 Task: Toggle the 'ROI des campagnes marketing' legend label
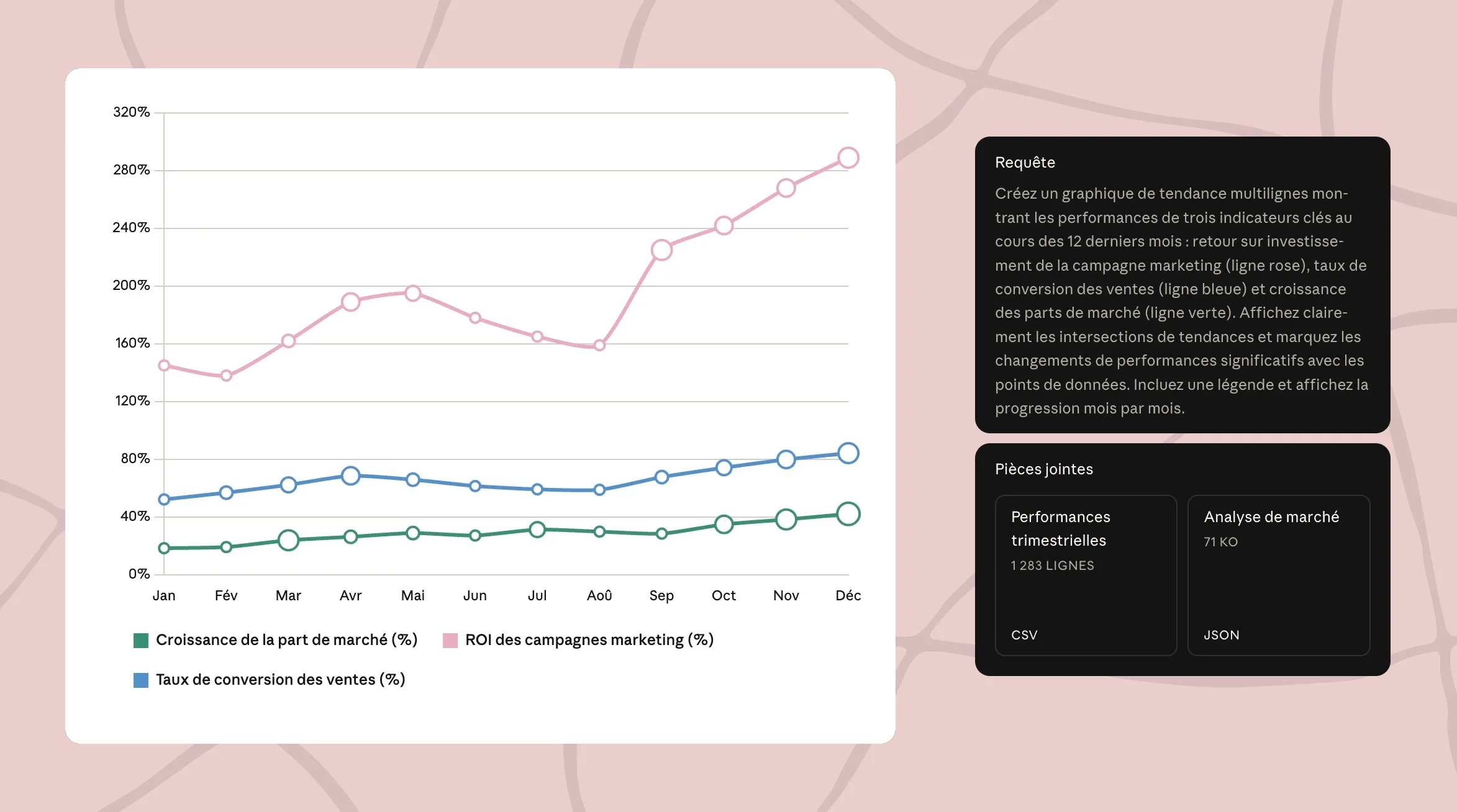point(589,640)
